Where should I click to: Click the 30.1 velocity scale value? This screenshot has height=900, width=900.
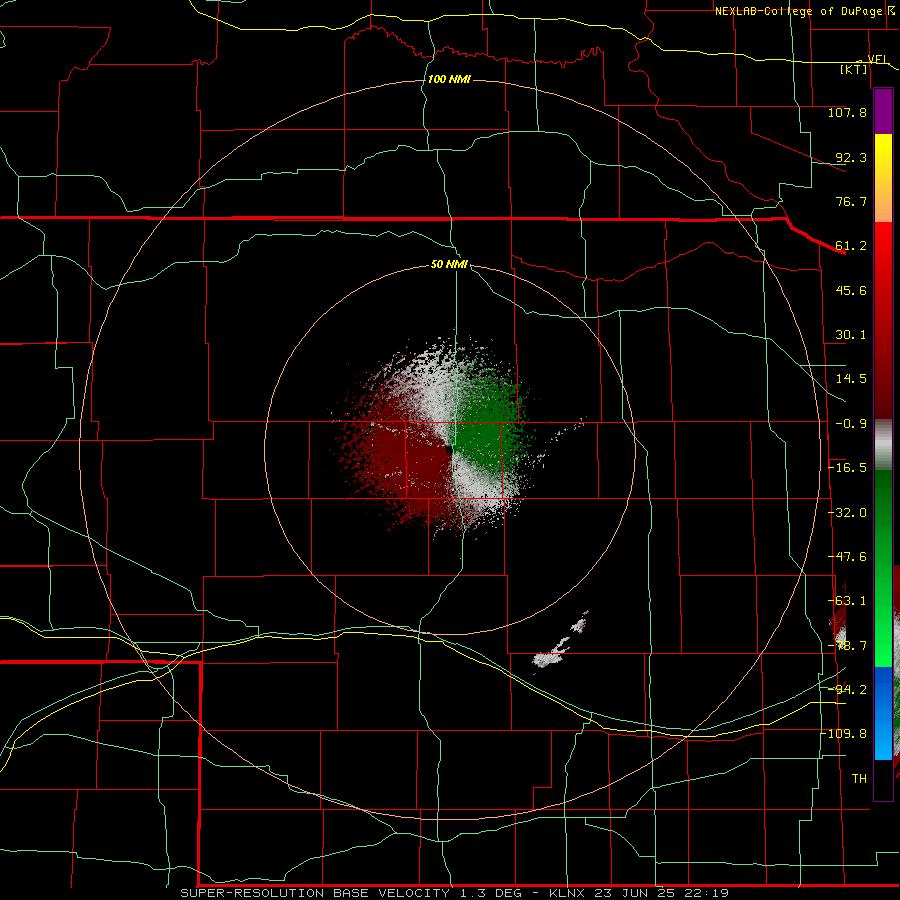pos(851,335)
